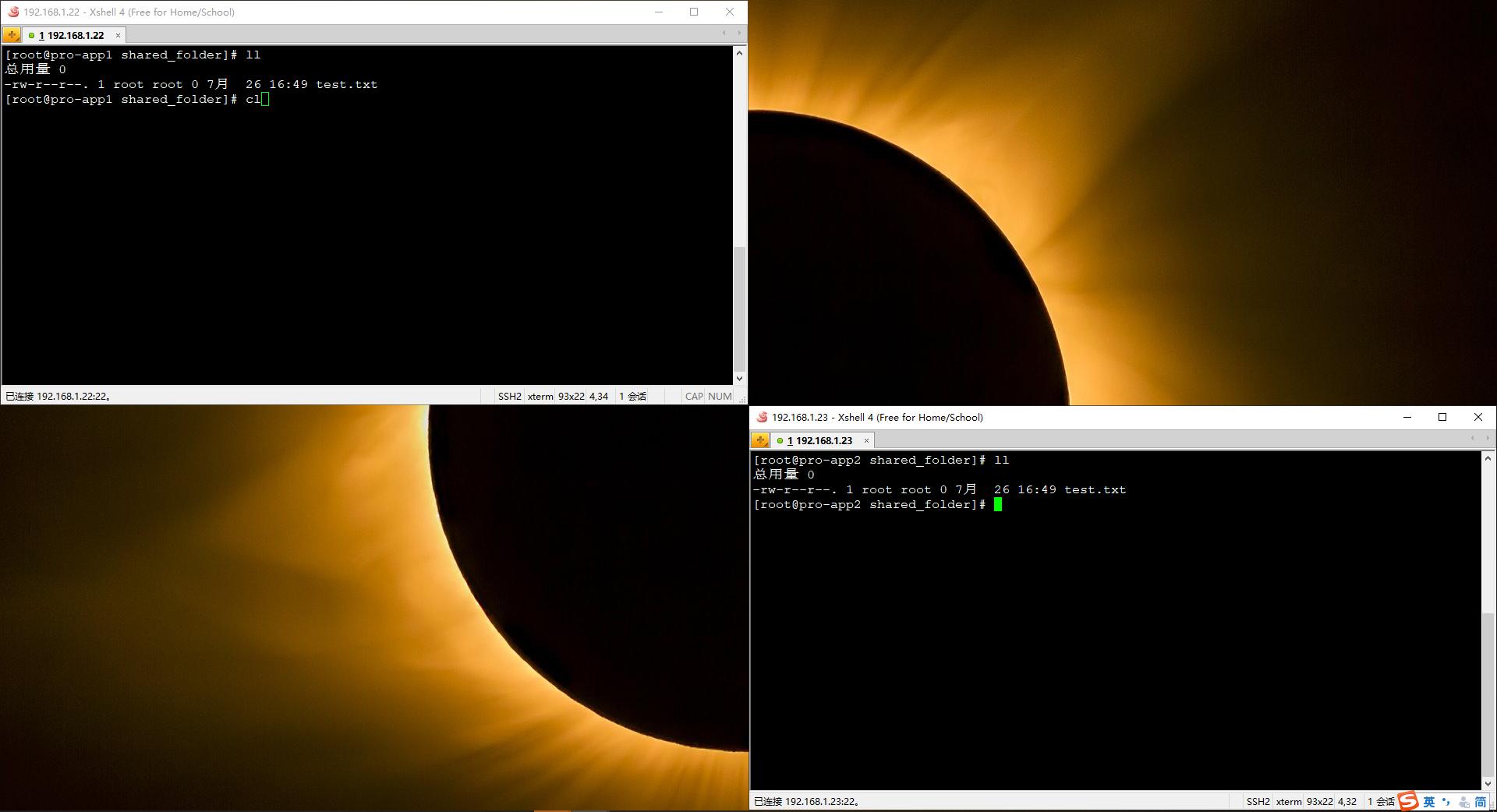Click the right tab-scroll chevron in top window

point(739,34)
